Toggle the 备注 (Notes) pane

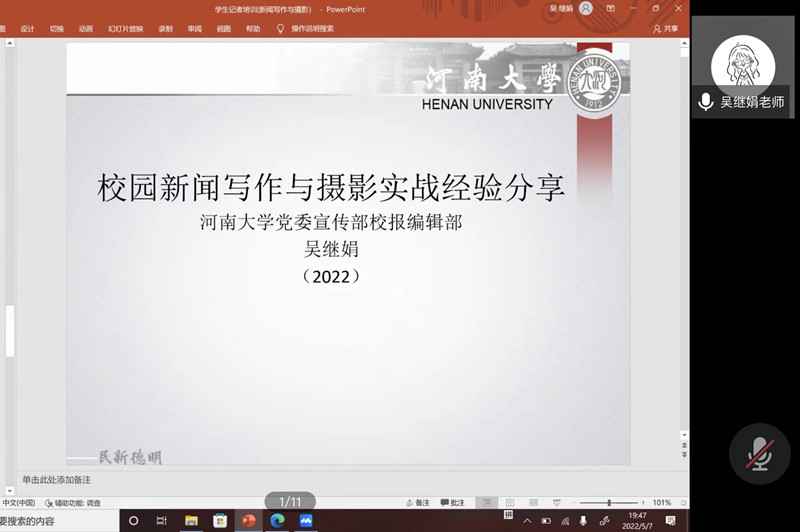(x=417, y=502)
